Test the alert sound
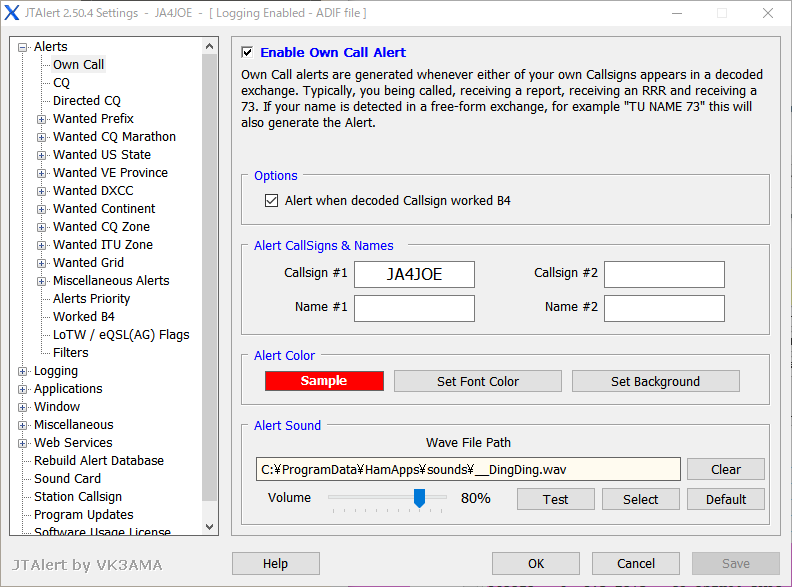Viewport: 792px width, 587px height. pos(556,499)
